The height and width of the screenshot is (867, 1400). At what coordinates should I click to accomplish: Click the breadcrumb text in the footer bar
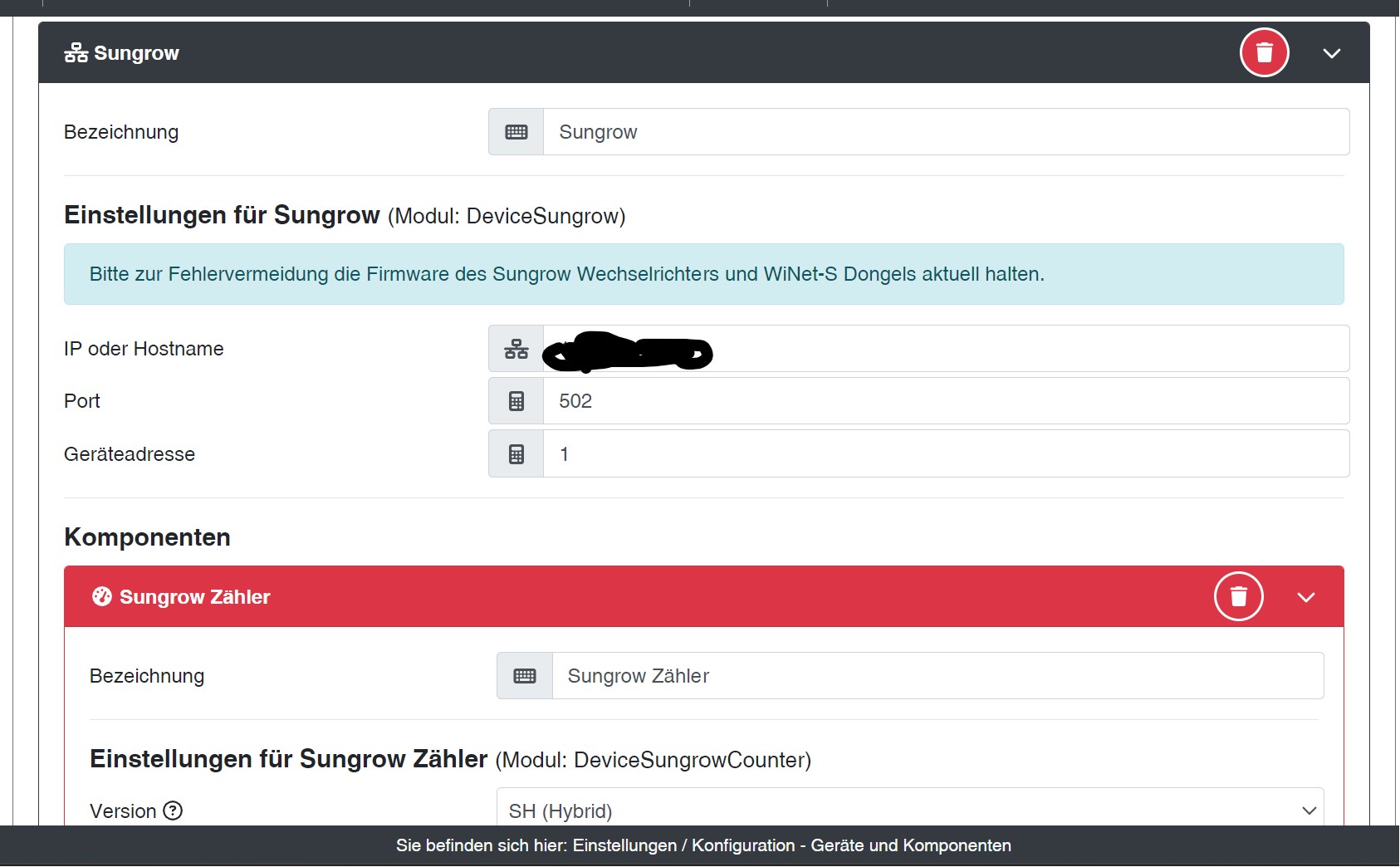[703, 845]
